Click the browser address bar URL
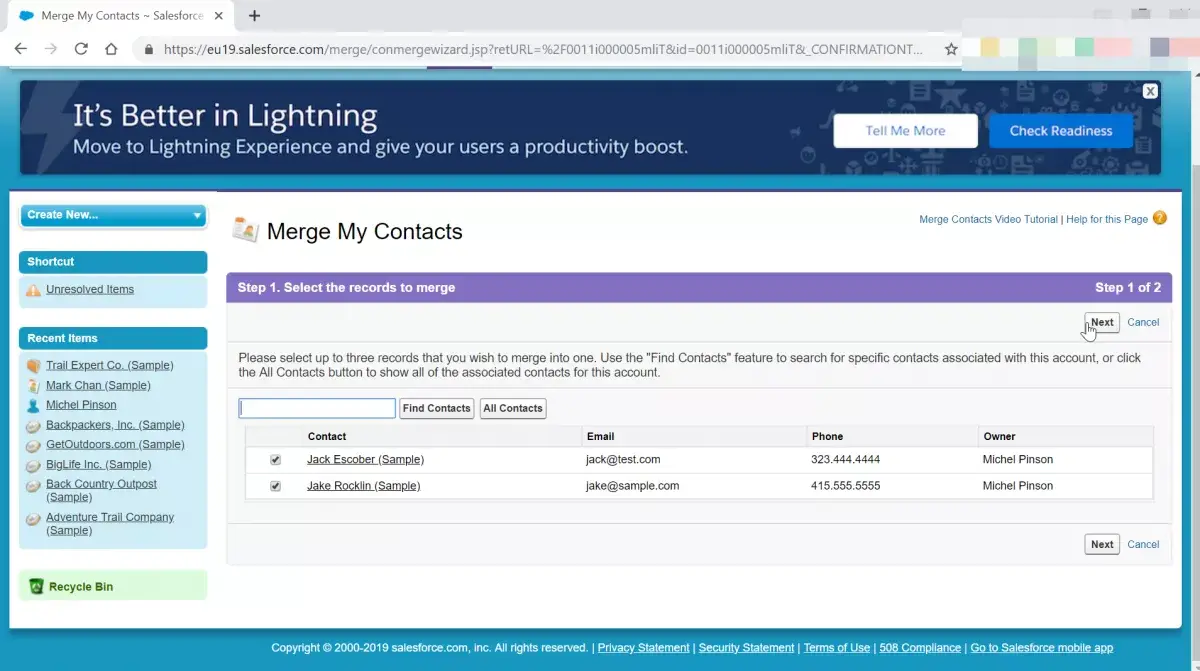The height and width of the screenshot is (671, 1200). (x=542, y=49)
